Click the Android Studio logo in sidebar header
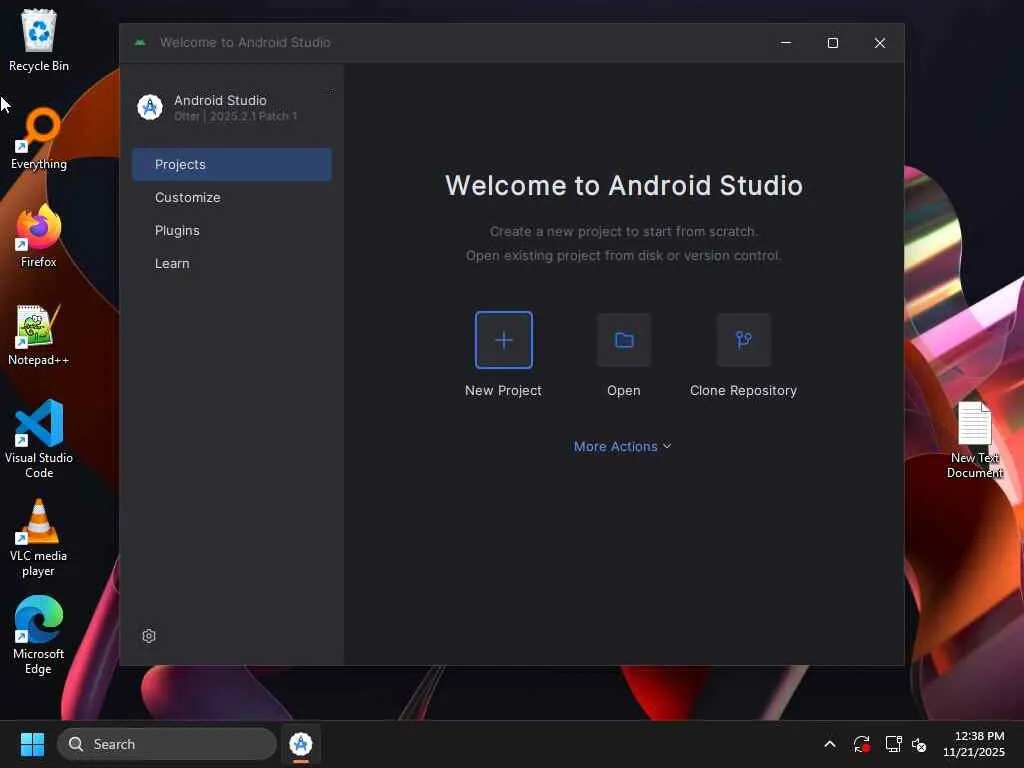 point(150,106)
